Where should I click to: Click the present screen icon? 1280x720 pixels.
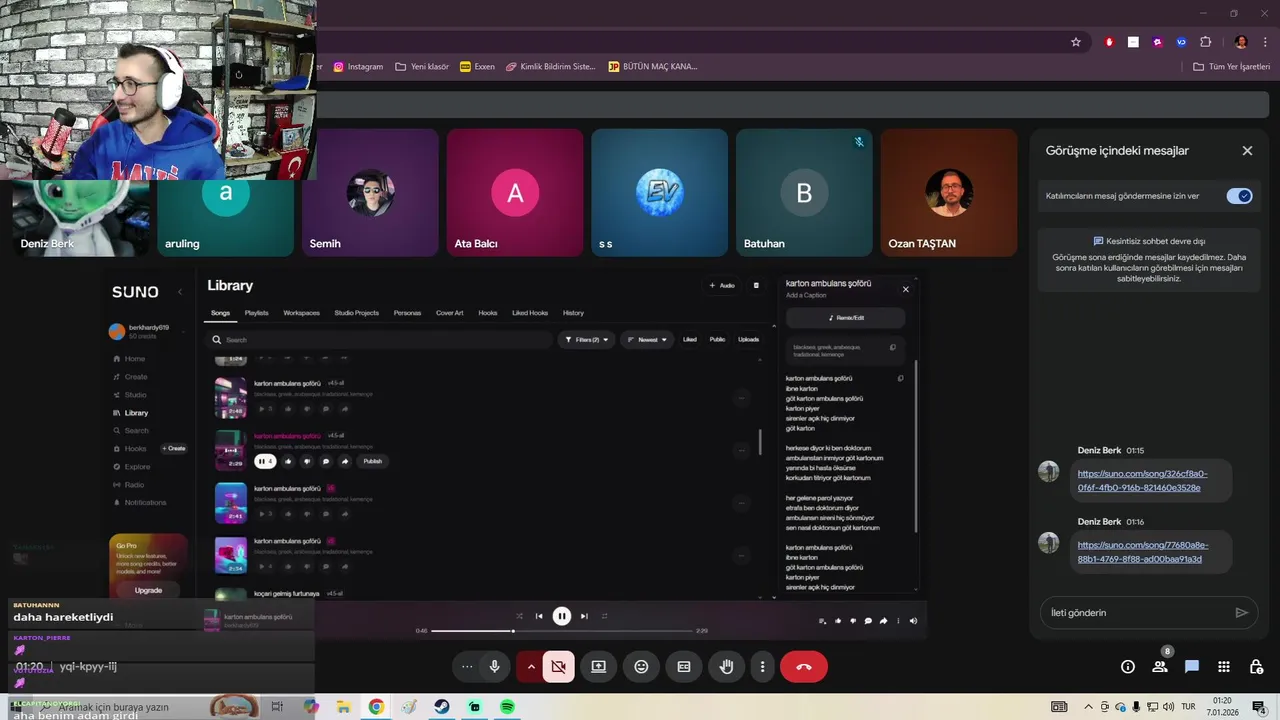(x=598, y=667)
